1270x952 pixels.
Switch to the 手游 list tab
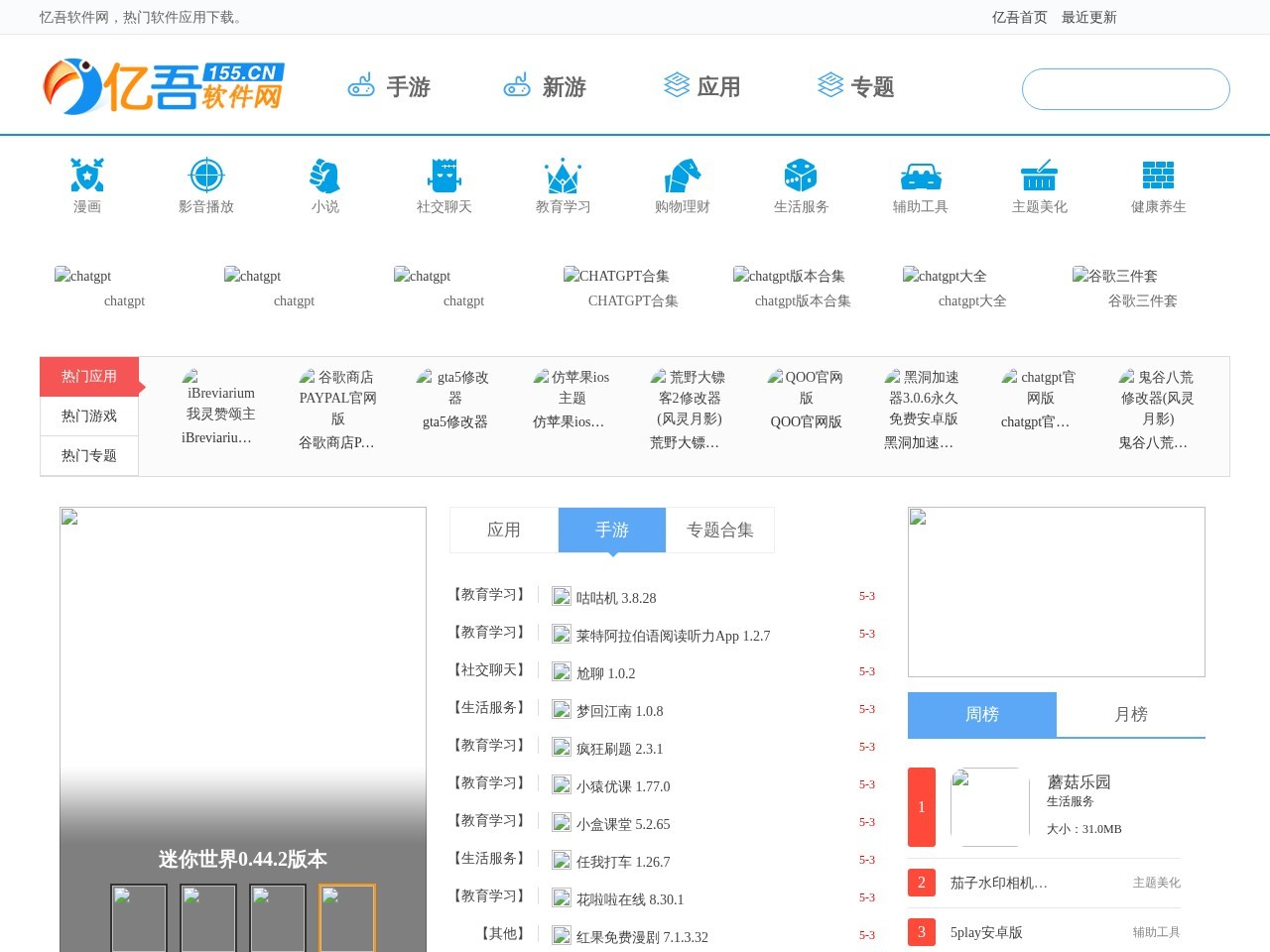[x=612, y=530]
